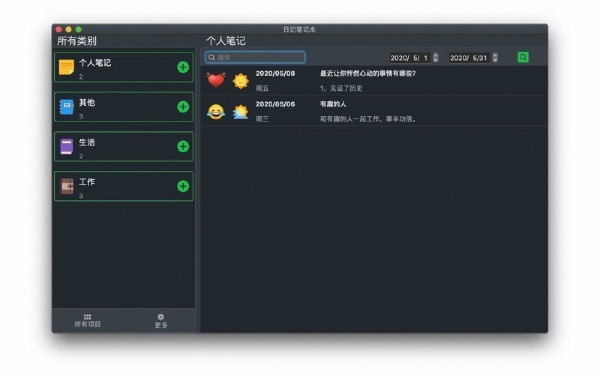Viewport: 600px width, 375px height.
Task: Click the 周五 weekday label
Action: pos(262,88)
